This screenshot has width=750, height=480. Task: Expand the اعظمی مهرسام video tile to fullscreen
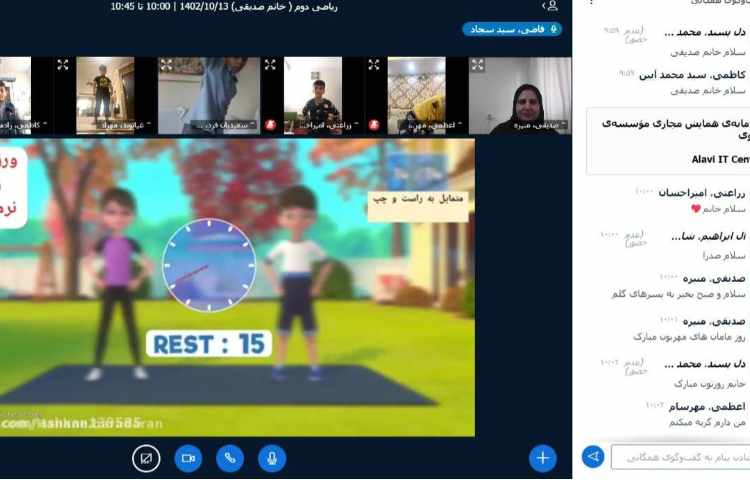pyautogui.click(x=374, y=65)
